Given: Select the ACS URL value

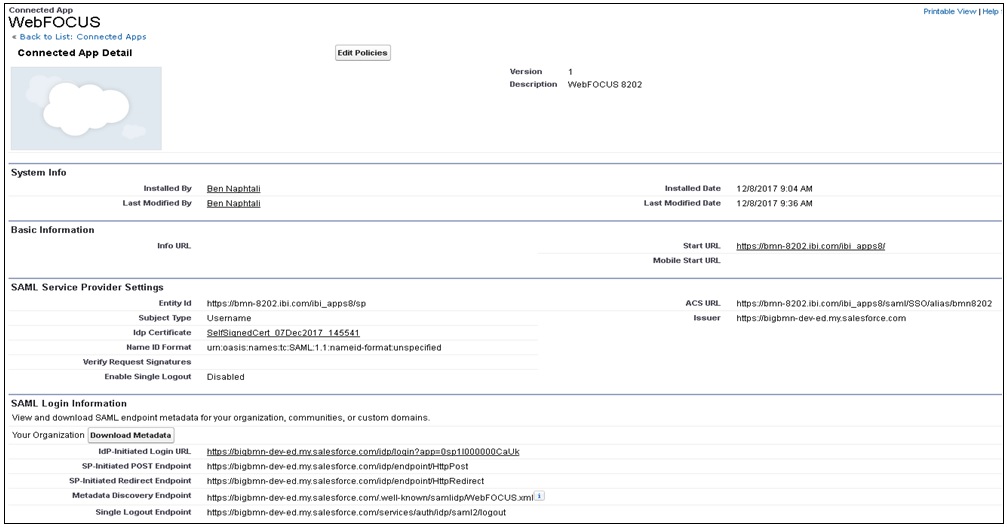Looking at the screenshot, I should click(x=864, y=304).
